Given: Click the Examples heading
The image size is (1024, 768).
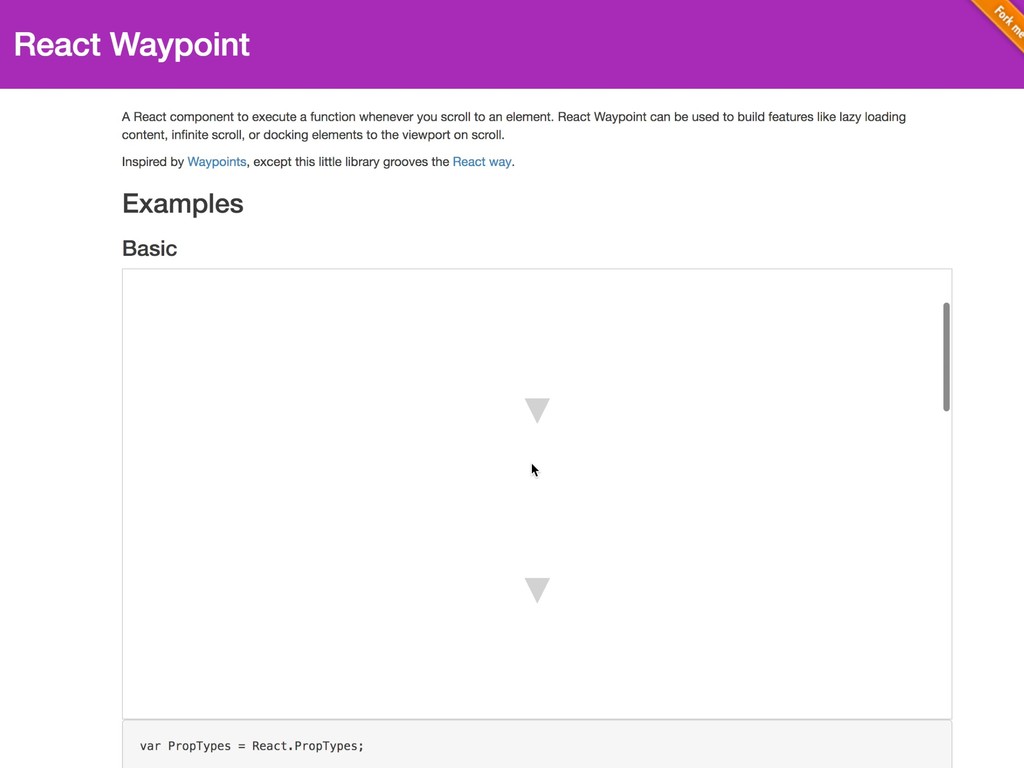Looking at the screenshot, I should pos(183,204).
